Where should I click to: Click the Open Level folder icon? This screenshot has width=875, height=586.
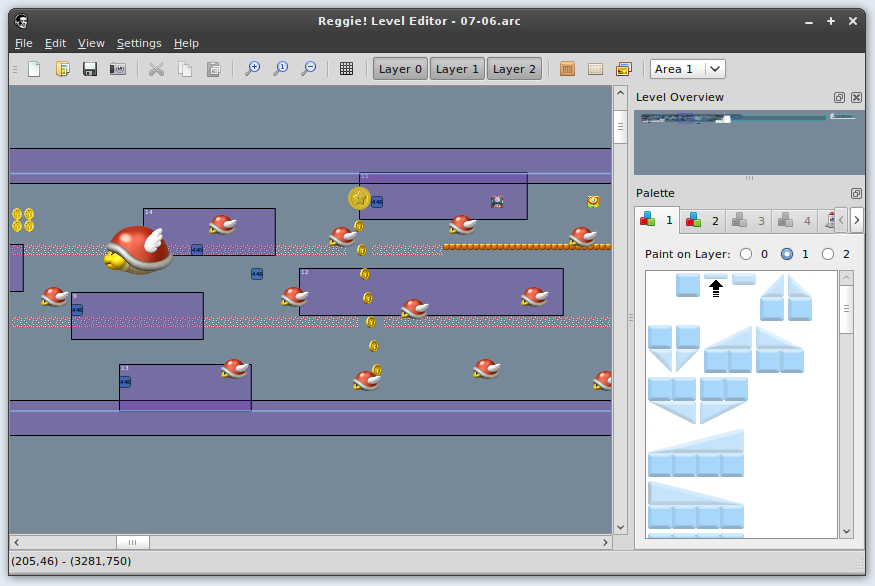(62, 69)
